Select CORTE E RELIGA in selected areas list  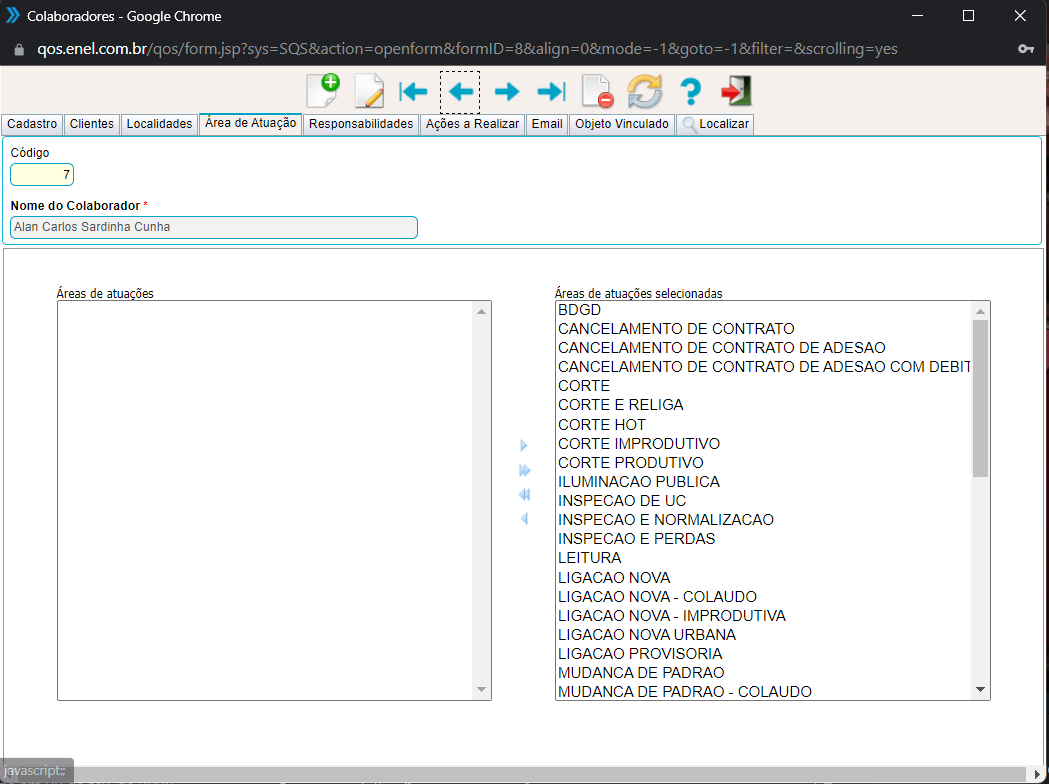621,405
